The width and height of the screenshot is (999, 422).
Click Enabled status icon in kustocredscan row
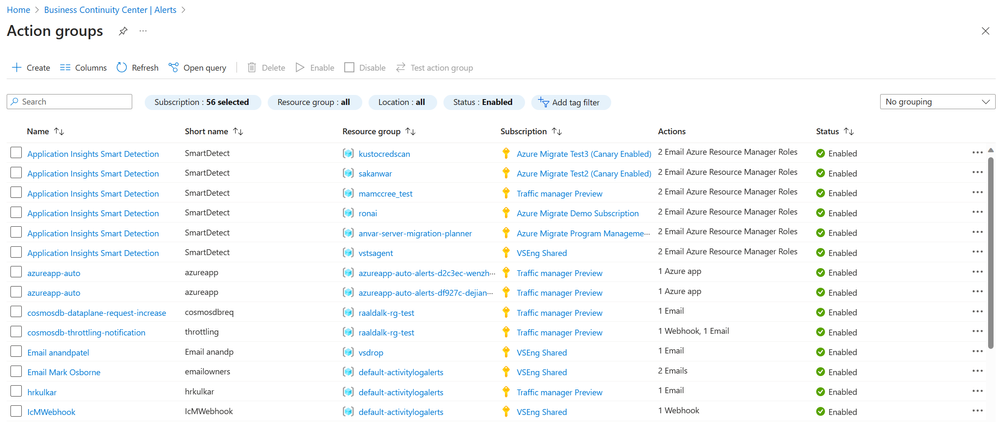point(821,153)
